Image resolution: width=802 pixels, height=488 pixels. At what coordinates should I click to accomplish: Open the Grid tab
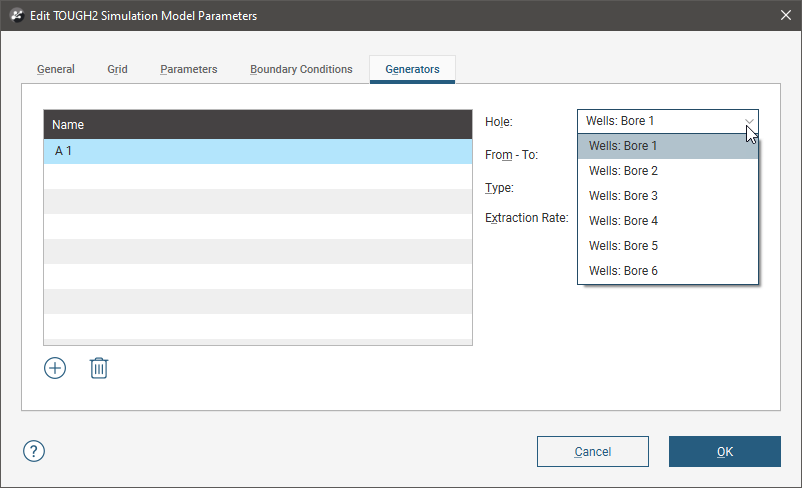(x=117, y=70)
